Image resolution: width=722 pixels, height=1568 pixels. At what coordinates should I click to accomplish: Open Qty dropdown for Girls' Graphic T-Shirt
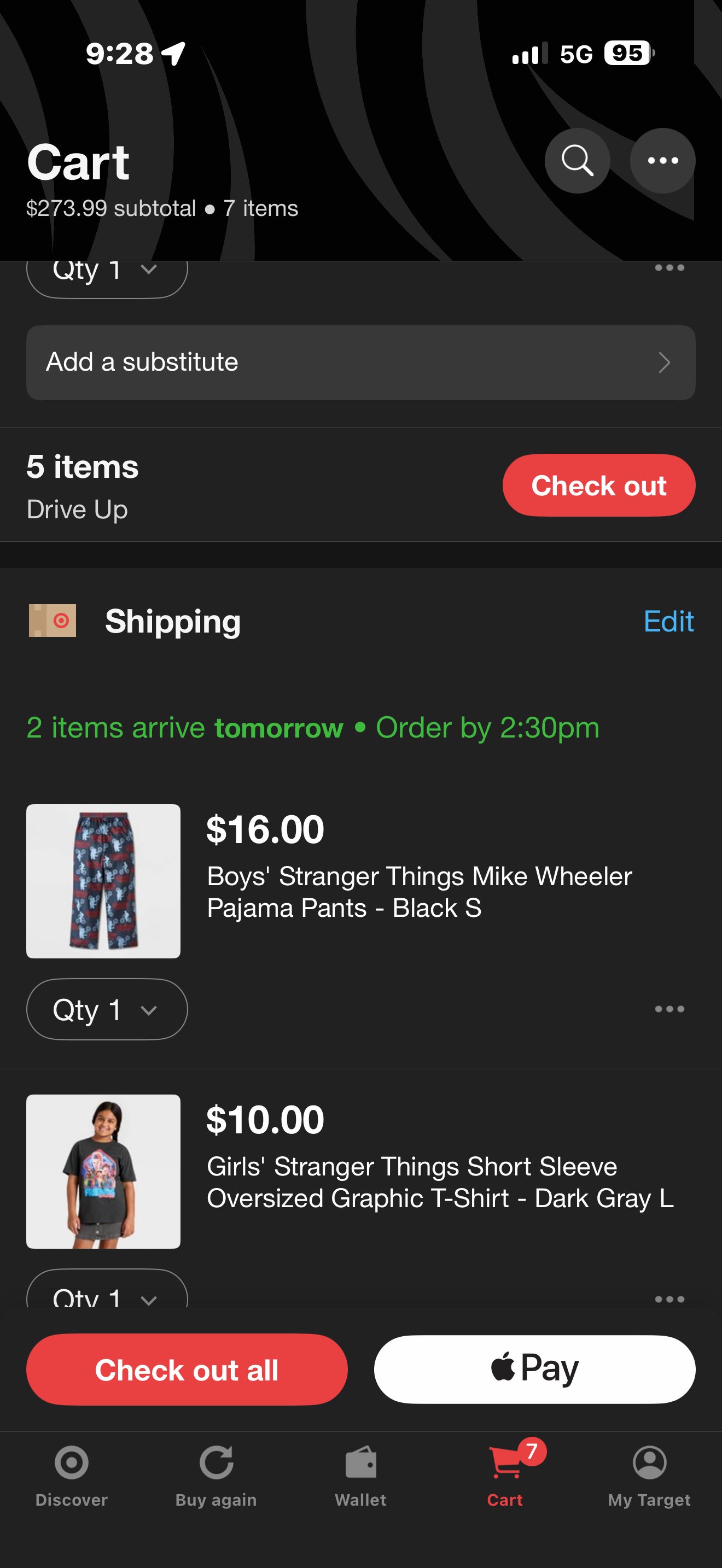pyautogui.click(x=107, y=1294)
